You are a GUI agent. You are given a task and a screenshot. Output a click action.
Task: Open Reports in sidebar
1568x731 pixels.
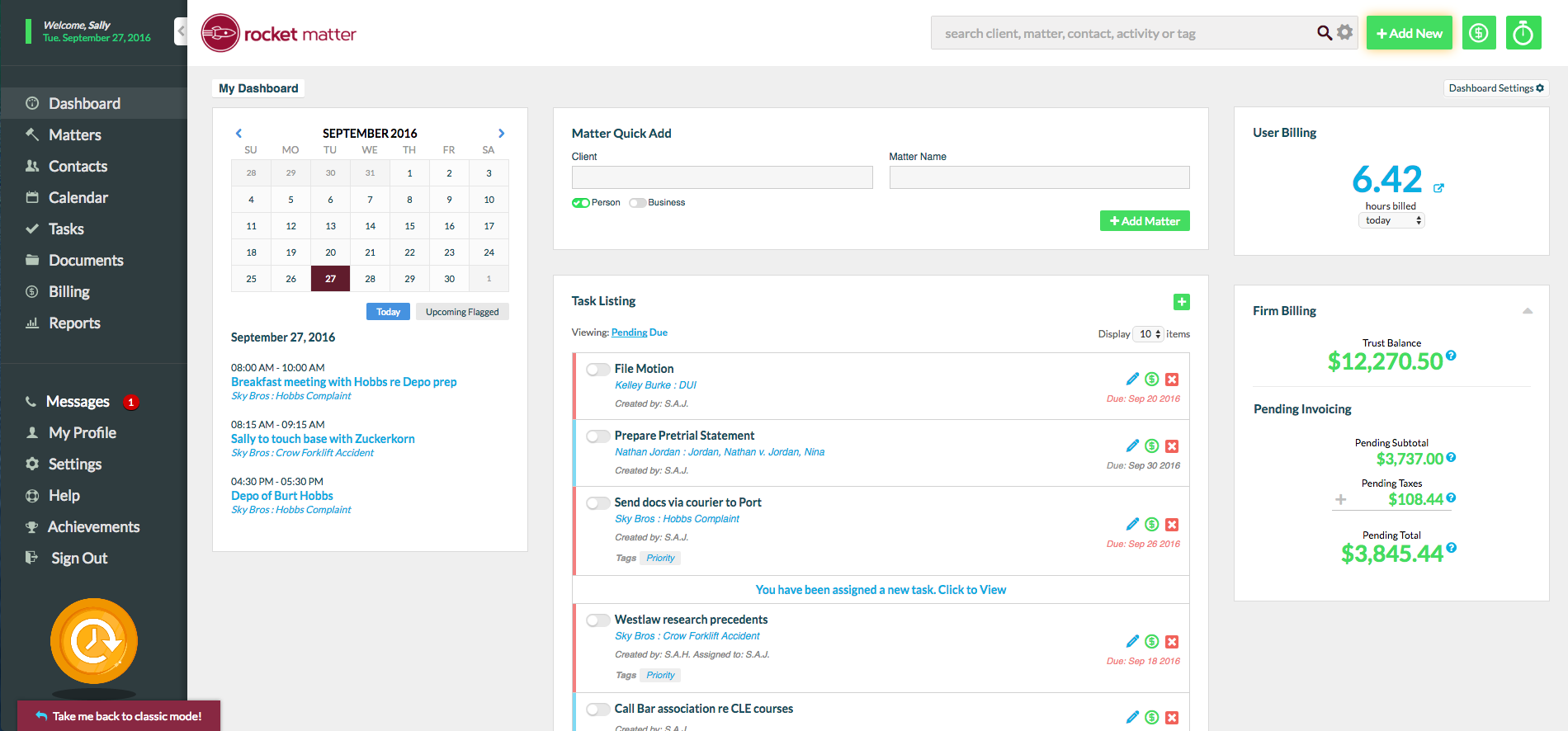coord(74,323)
